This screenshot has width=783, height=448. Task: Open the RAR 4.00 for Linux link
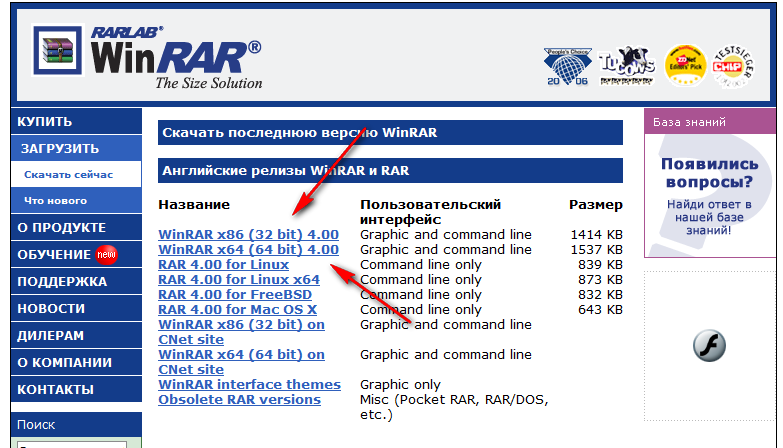(223, 265)
